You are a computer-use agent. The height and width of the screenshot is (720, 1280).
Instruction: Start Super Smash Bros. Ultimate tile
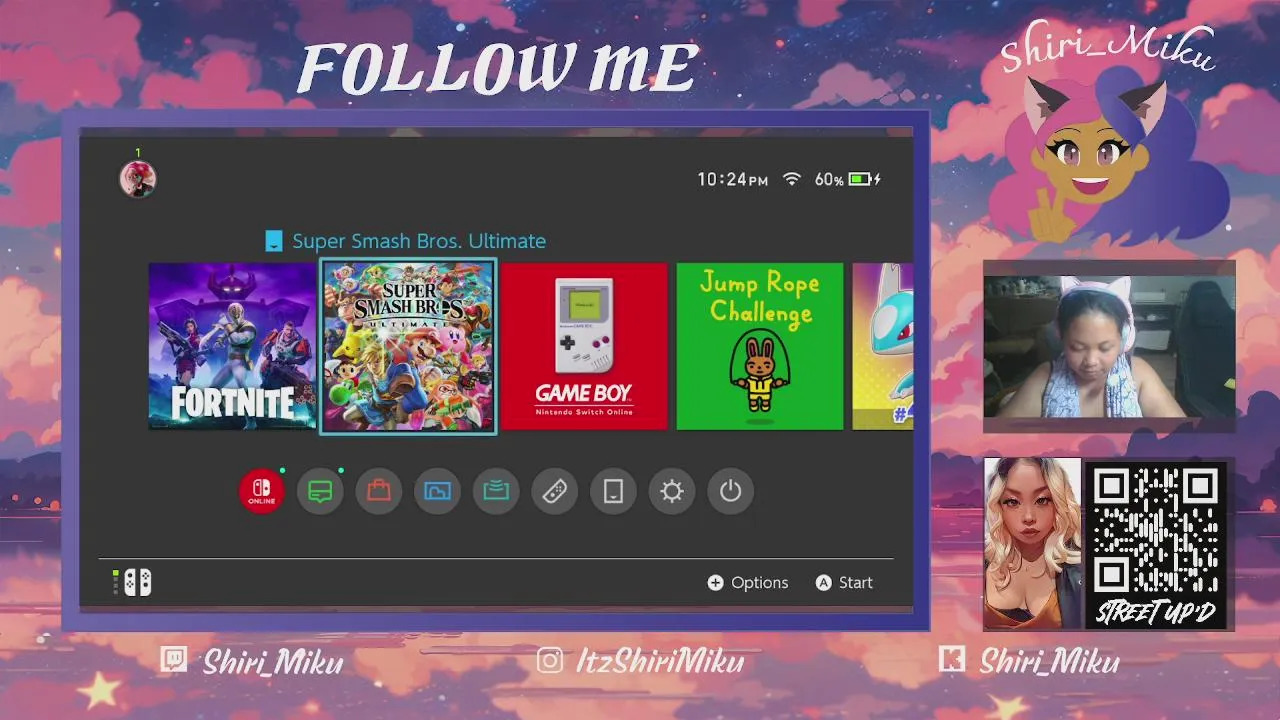point(408,346)
